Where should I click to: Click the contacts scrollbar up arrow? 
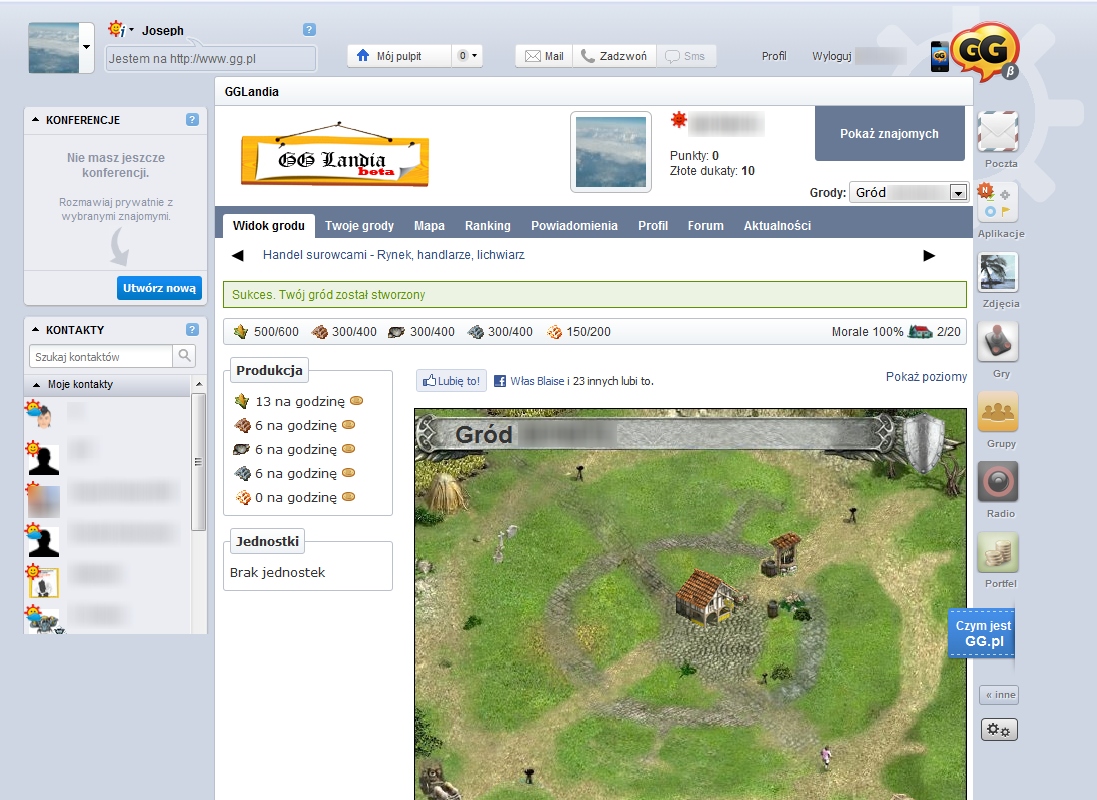pos(199,384)
